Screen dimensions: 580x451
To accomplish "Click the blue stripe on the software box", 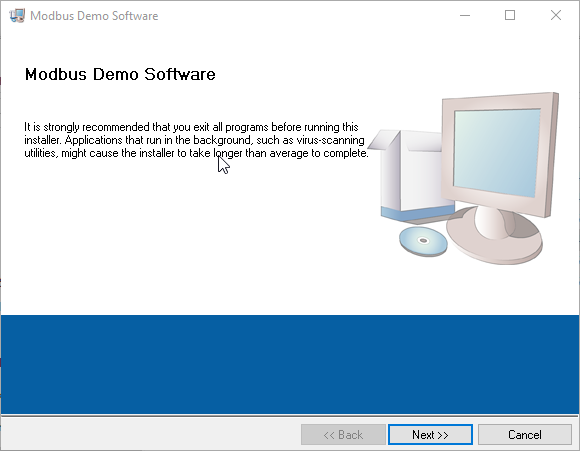I will click(417, 213).
